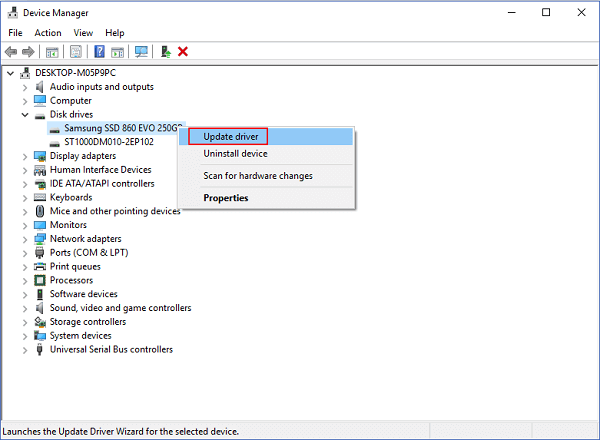The width and height of the screenshot is (600, 440).
Task: Select the Processors category label
Action: click(x=72, y=280)
